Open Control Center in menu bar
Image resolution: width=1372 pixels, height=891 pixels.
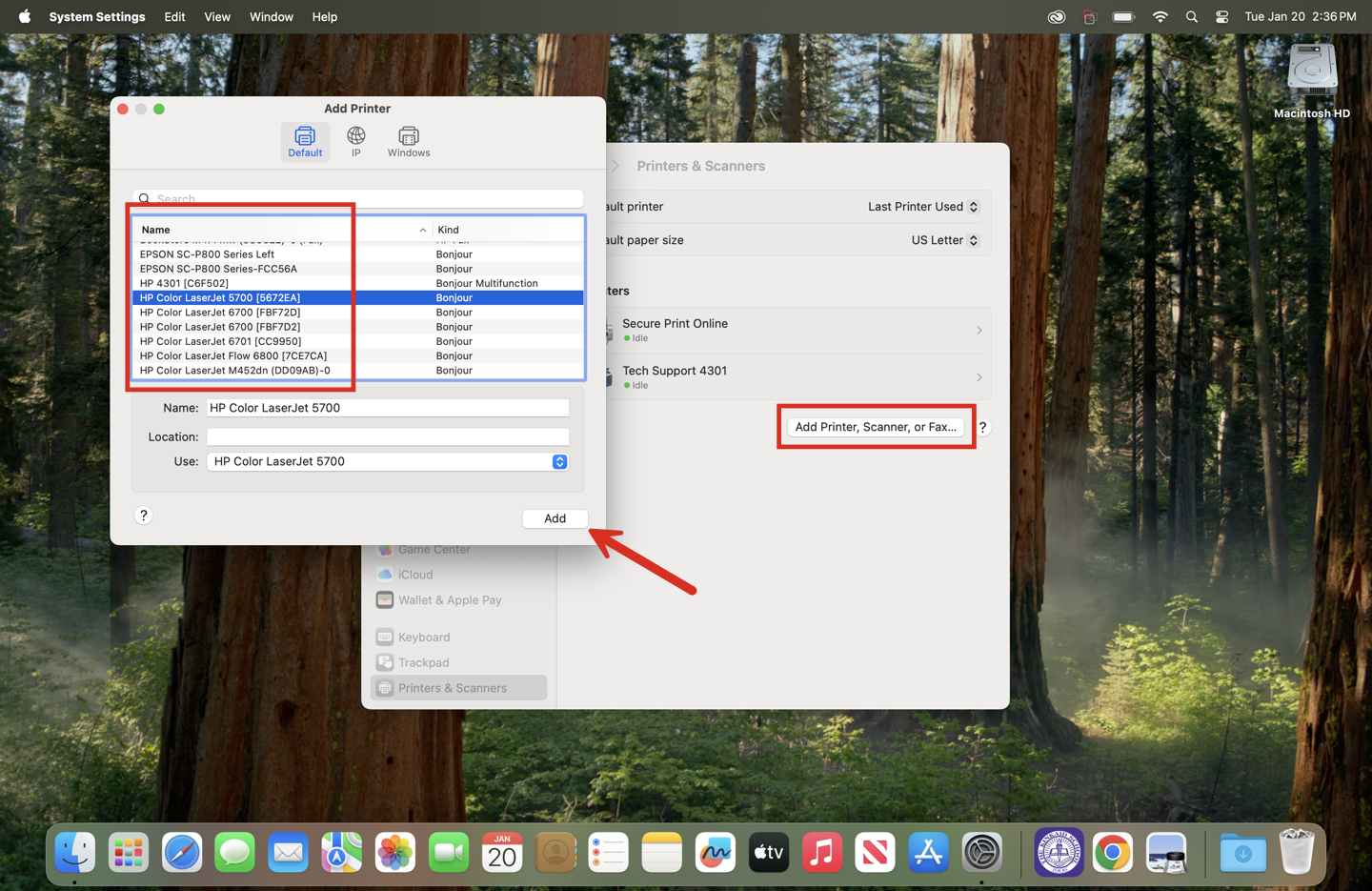tap(1222, 16)
